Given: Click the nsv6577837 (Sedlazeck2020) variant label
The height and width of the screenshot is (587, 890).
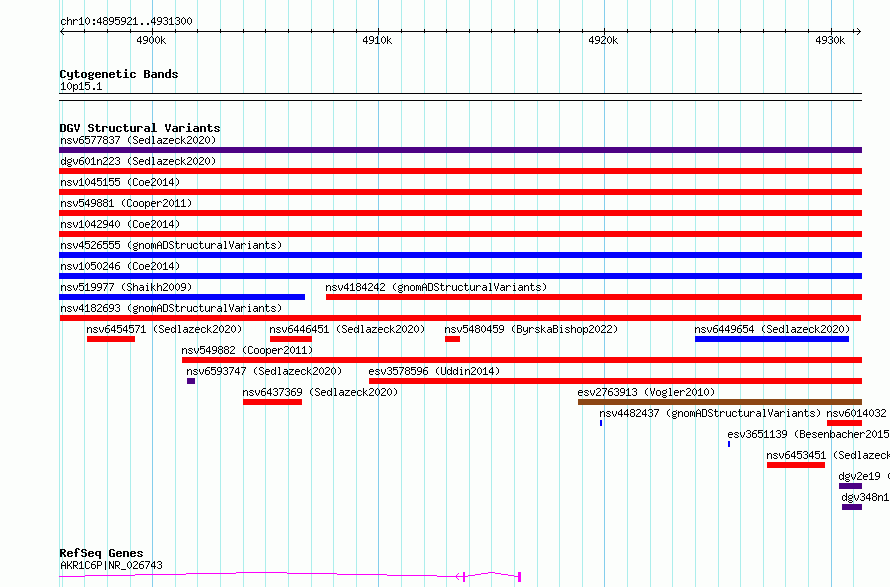Looking at the screenshot, I should [x=138, y=140].
